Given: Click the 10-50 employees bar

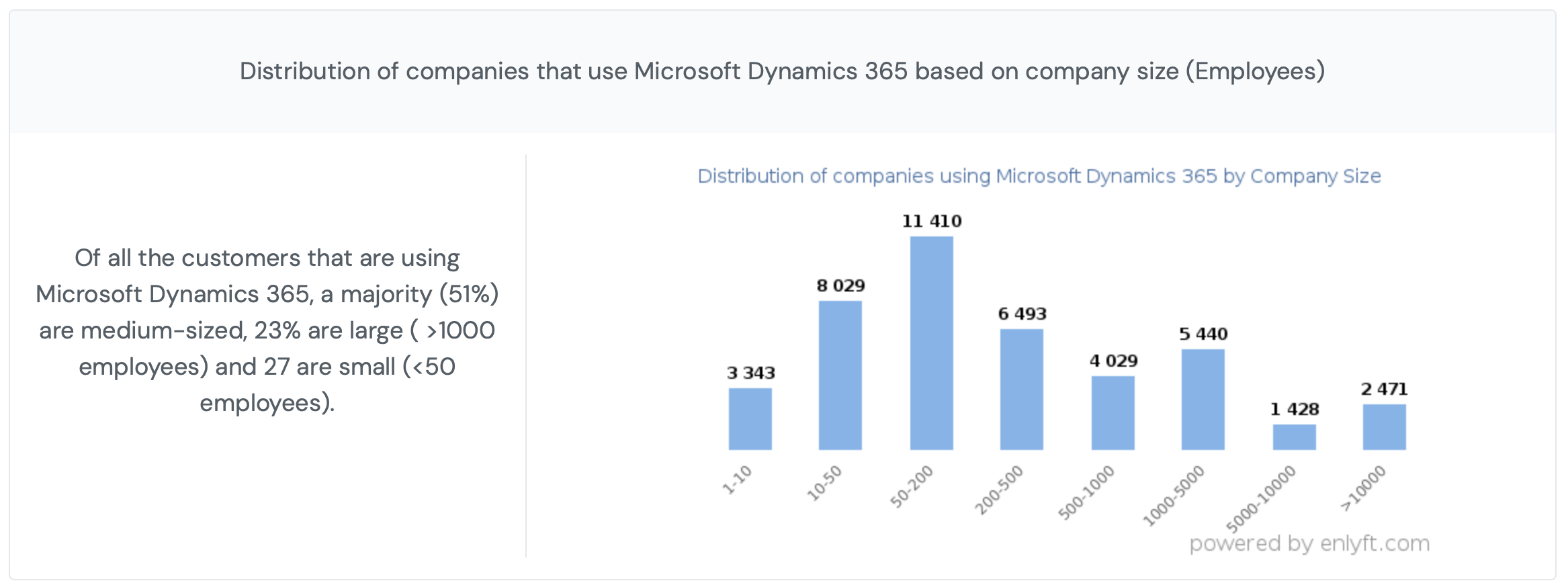Looking at the screenshot, I should [840, 375].
